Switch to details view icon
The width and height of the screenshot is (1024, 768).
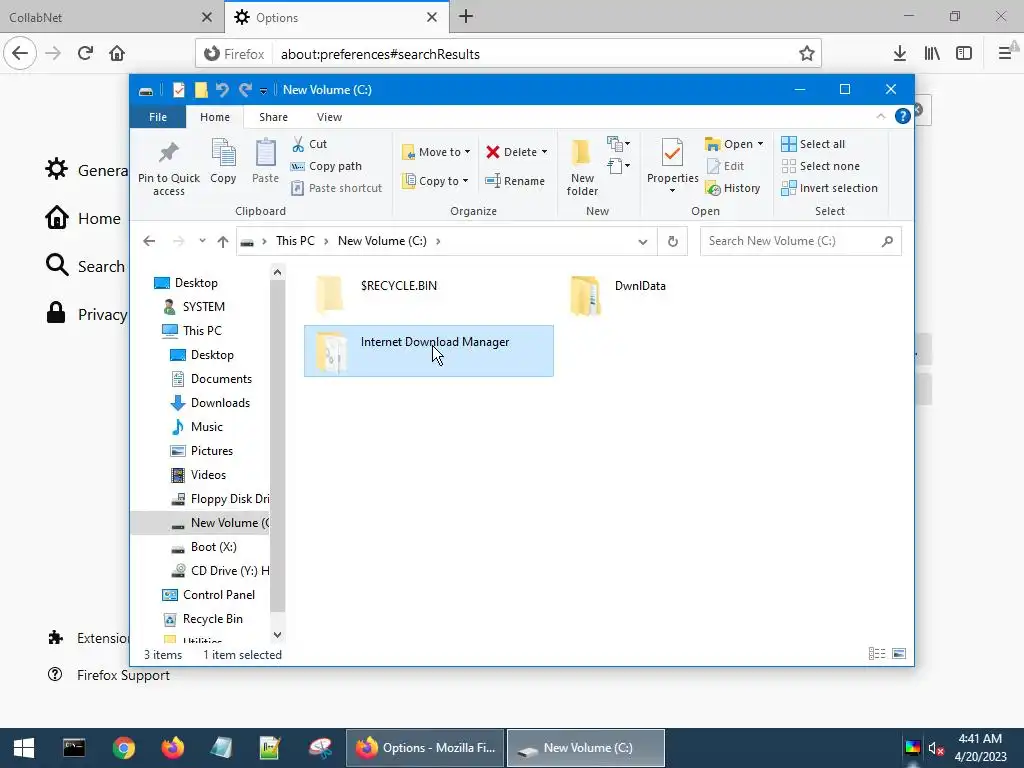coord(877,654)
